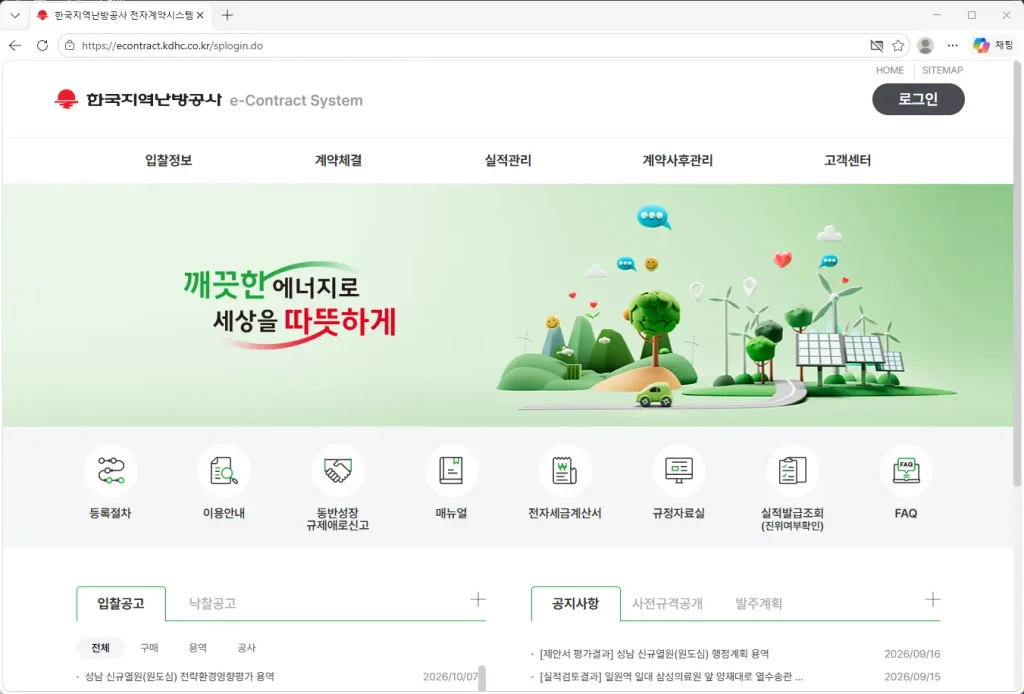Screen dimensions: 1024x694
Task: Click the main hero banner image
Action: pyautogui.click(x=508, y=306)
